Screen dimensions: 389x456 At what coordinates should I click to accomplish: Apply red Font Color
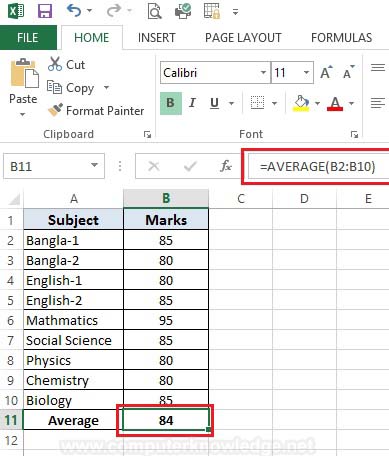[335, 103]
